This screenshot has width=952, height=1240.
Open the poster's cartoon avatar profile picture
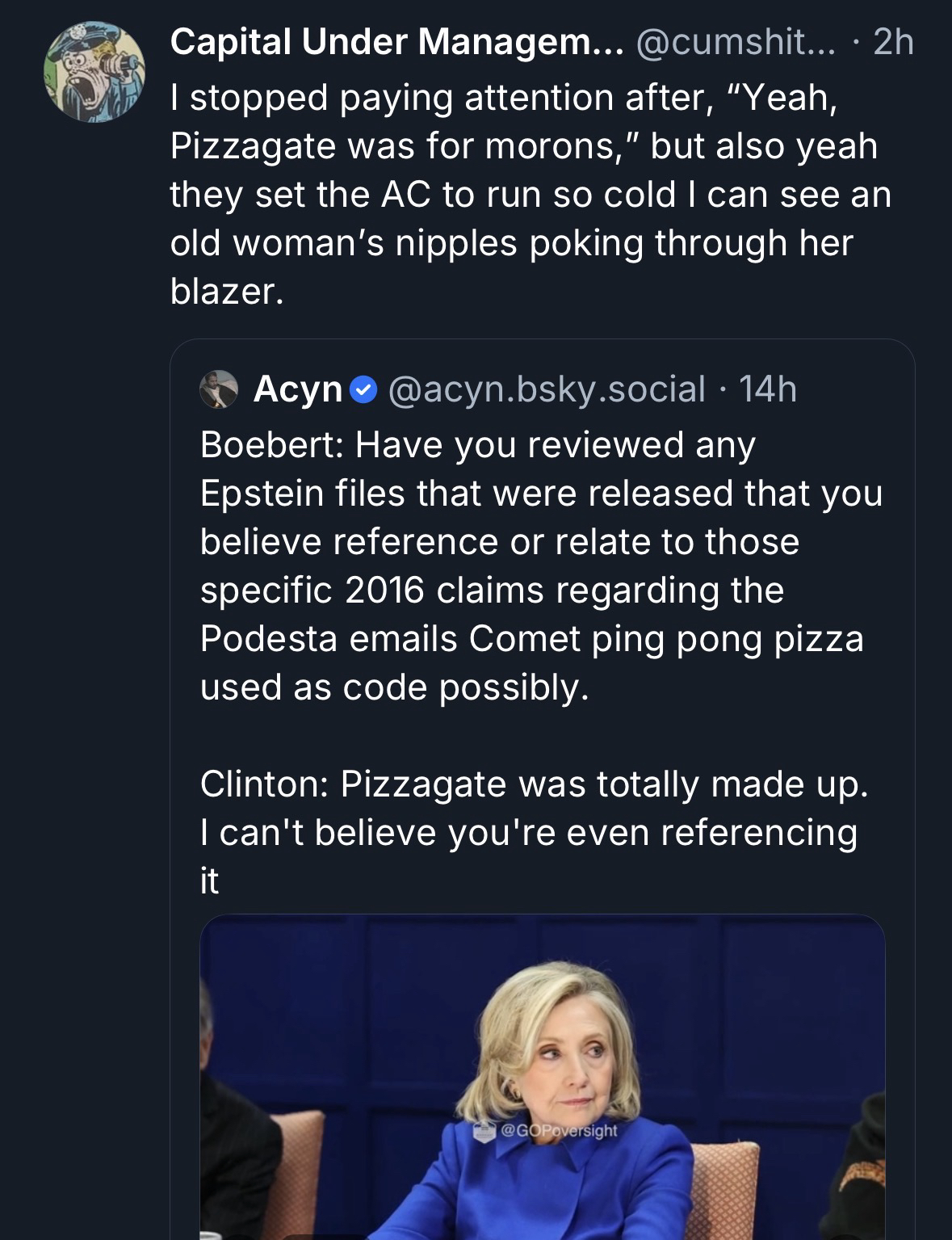click(x=94, y=72)
